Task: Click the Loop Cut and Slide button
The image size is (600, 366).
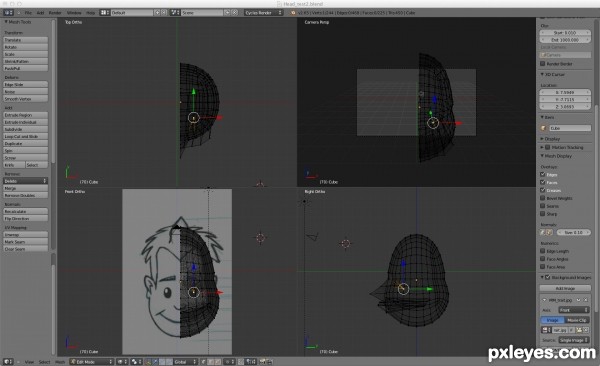Action: (x=26, y=136)
